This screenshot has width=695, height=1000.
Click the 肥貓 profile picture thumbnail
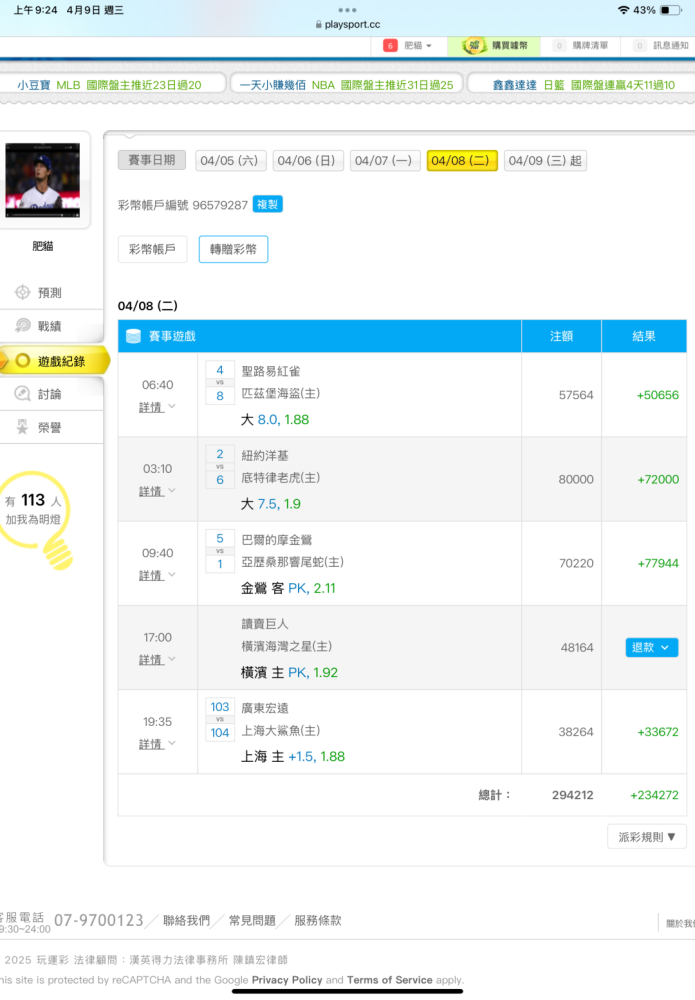pos(41,181)
